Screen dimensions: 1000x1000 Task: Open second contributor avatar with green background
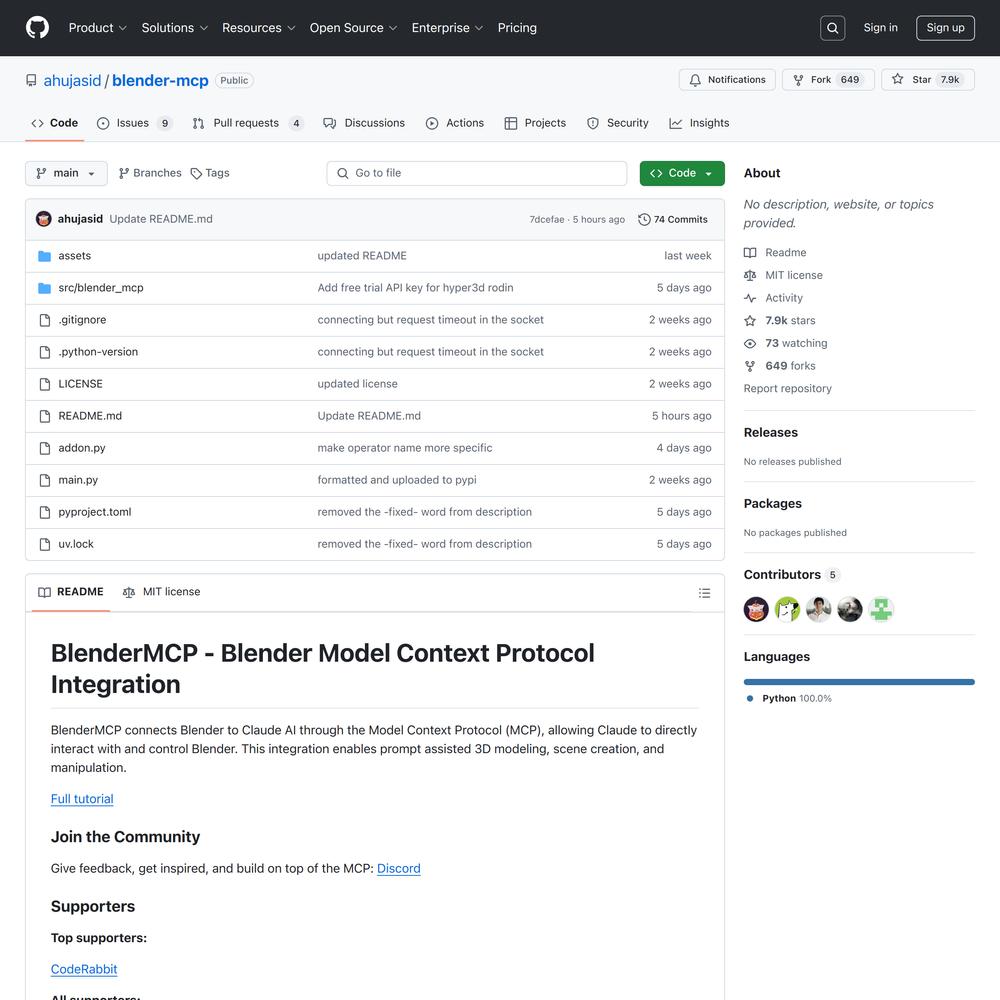(x=787, y=609)
